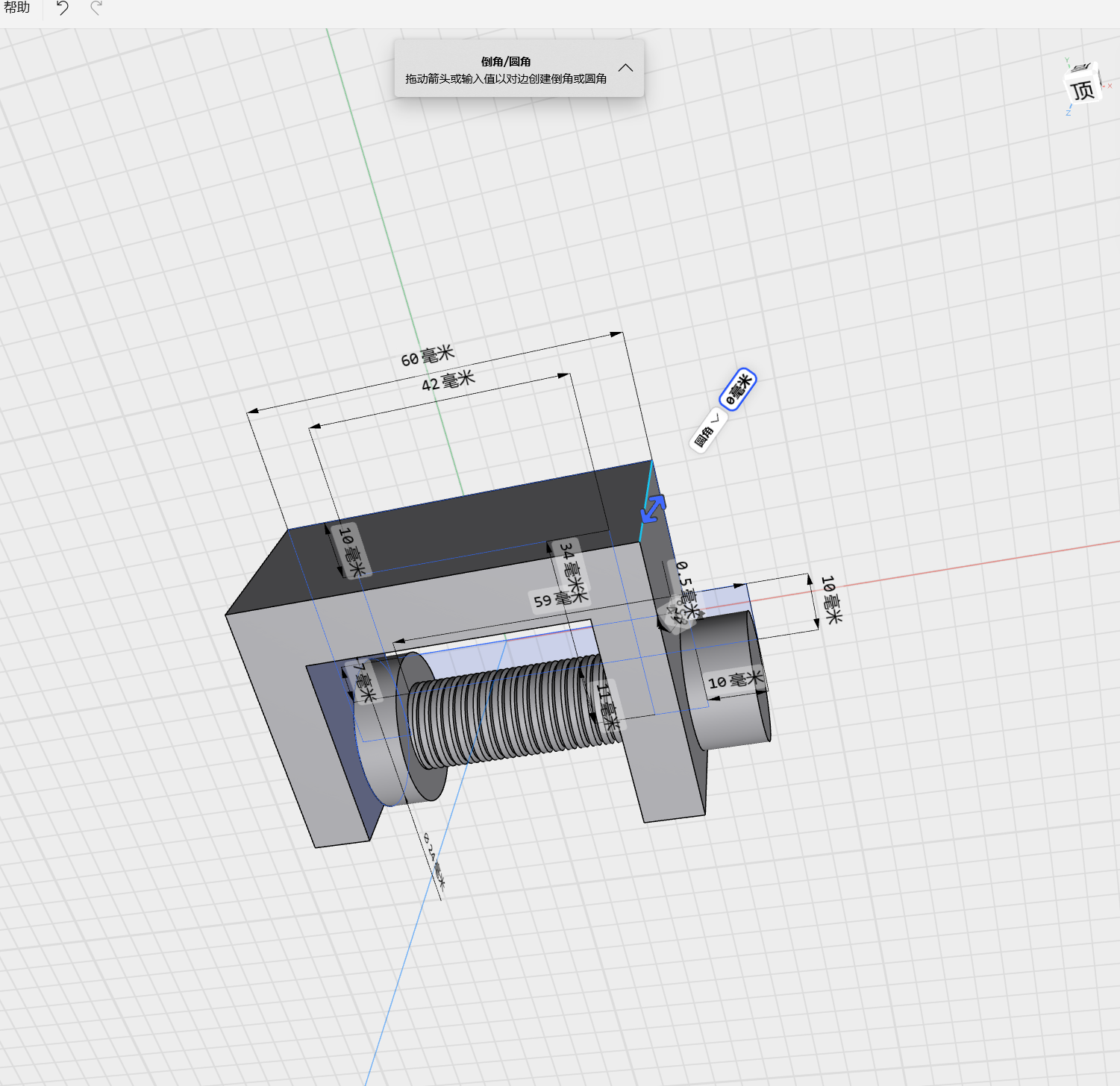Select the 34 毫米 dimension label
The height and width of the screenshot is (1086, 1120).
tap(573, 571)
